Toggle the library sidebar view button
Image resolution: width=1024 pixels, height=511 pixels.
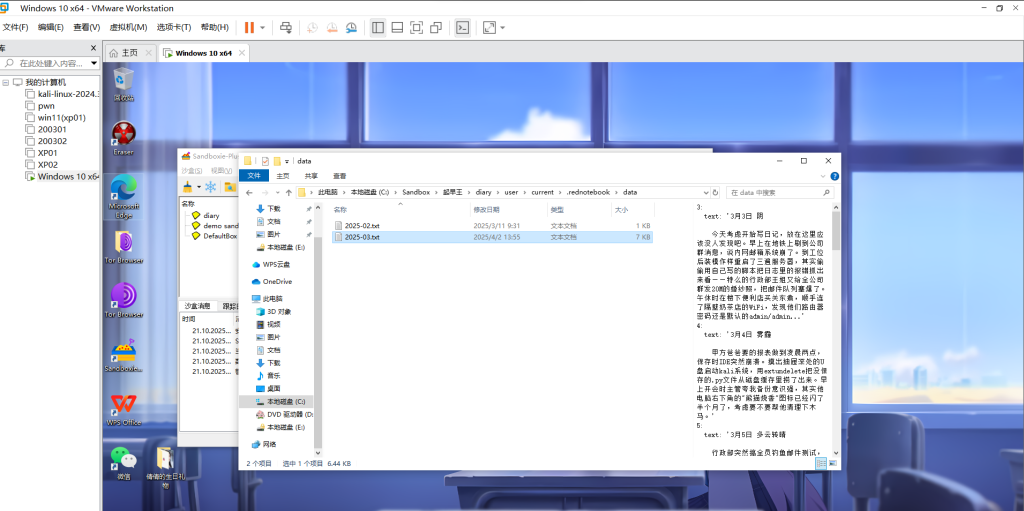(378, 27)
